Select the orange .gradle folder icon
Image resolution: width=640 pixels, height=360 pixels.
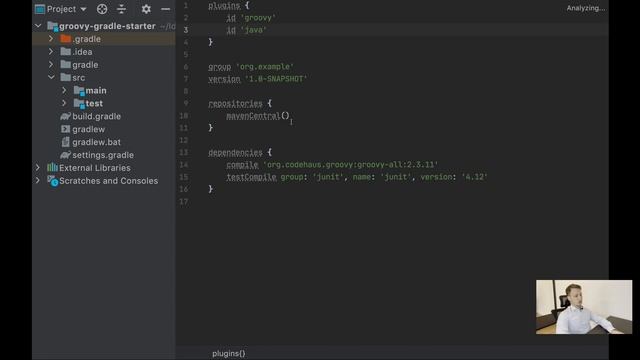65,39
